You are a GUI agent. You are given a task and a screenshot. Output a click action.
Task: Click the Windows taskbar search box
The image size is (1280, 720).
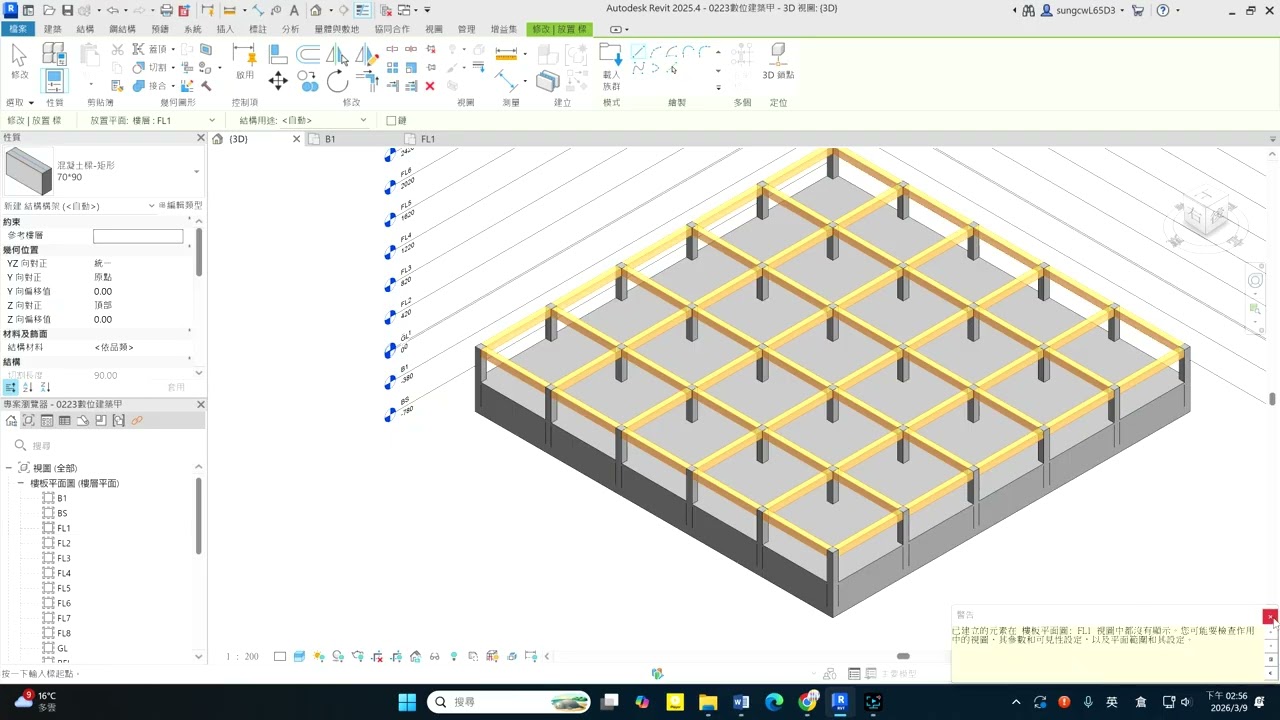click(510, 702)
